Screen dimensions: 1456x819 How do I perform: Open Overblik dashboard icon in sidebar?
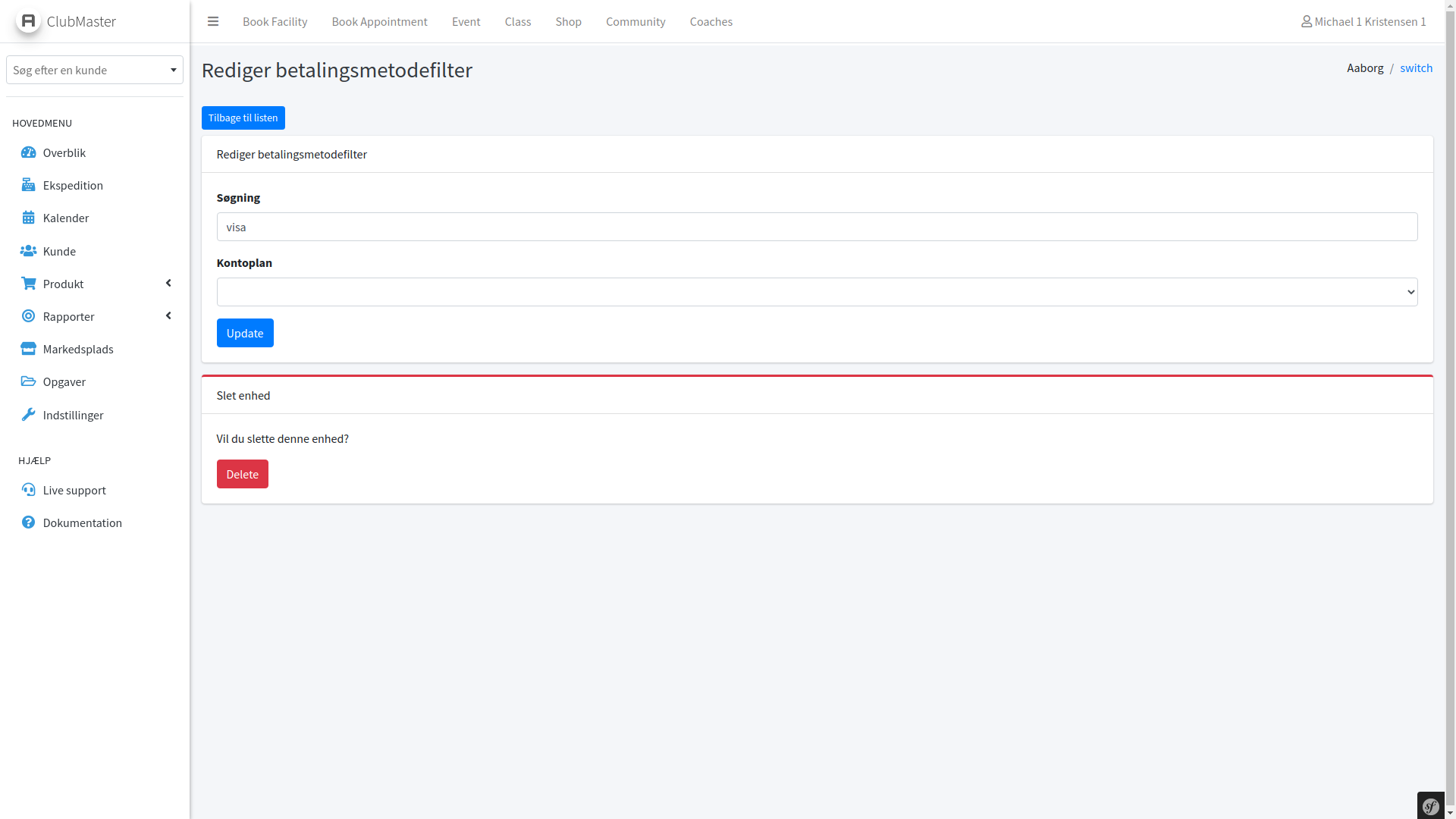(28, 152)
